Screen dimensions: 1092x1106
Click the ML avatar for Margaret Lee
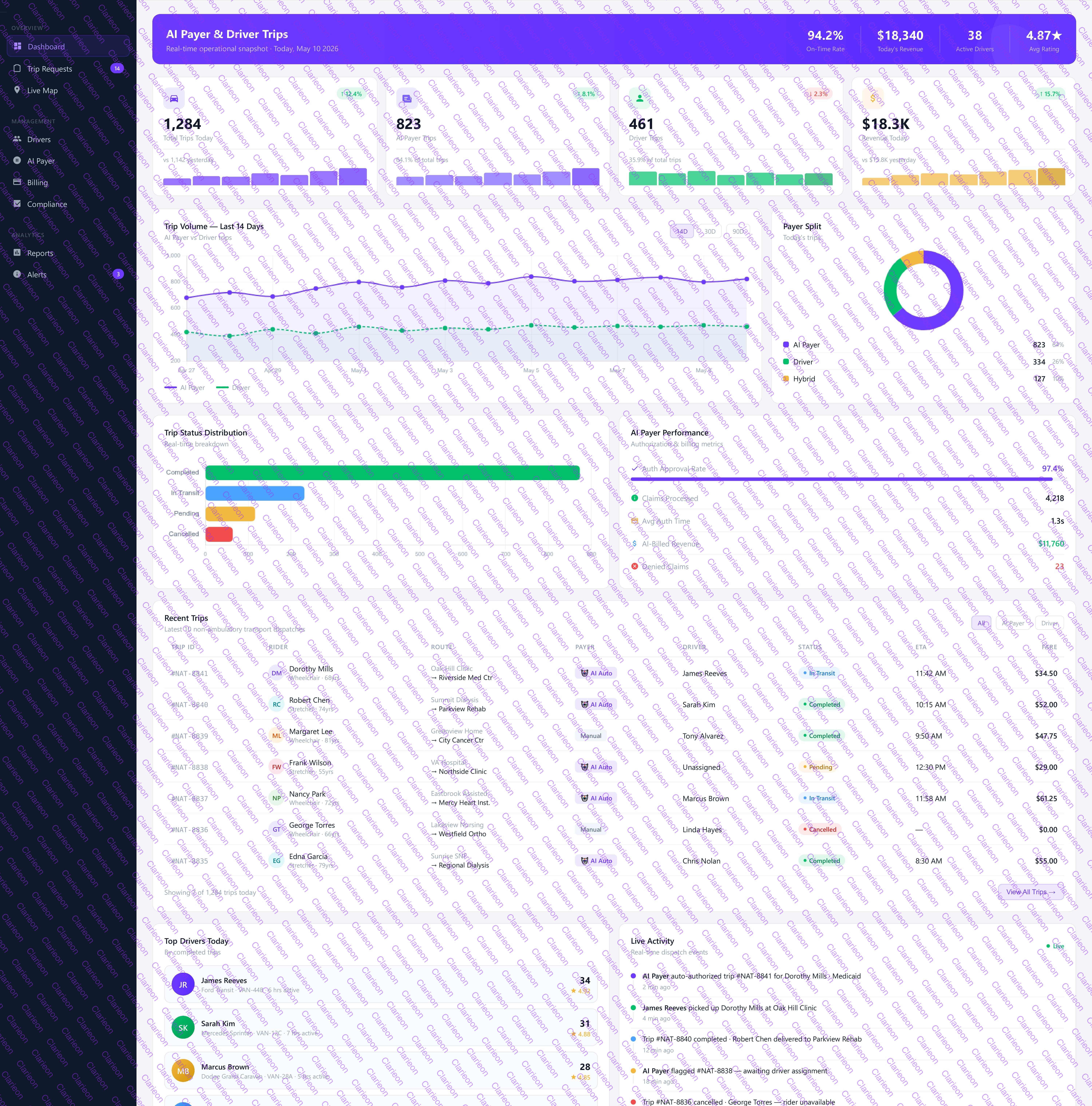pos(277,736)
